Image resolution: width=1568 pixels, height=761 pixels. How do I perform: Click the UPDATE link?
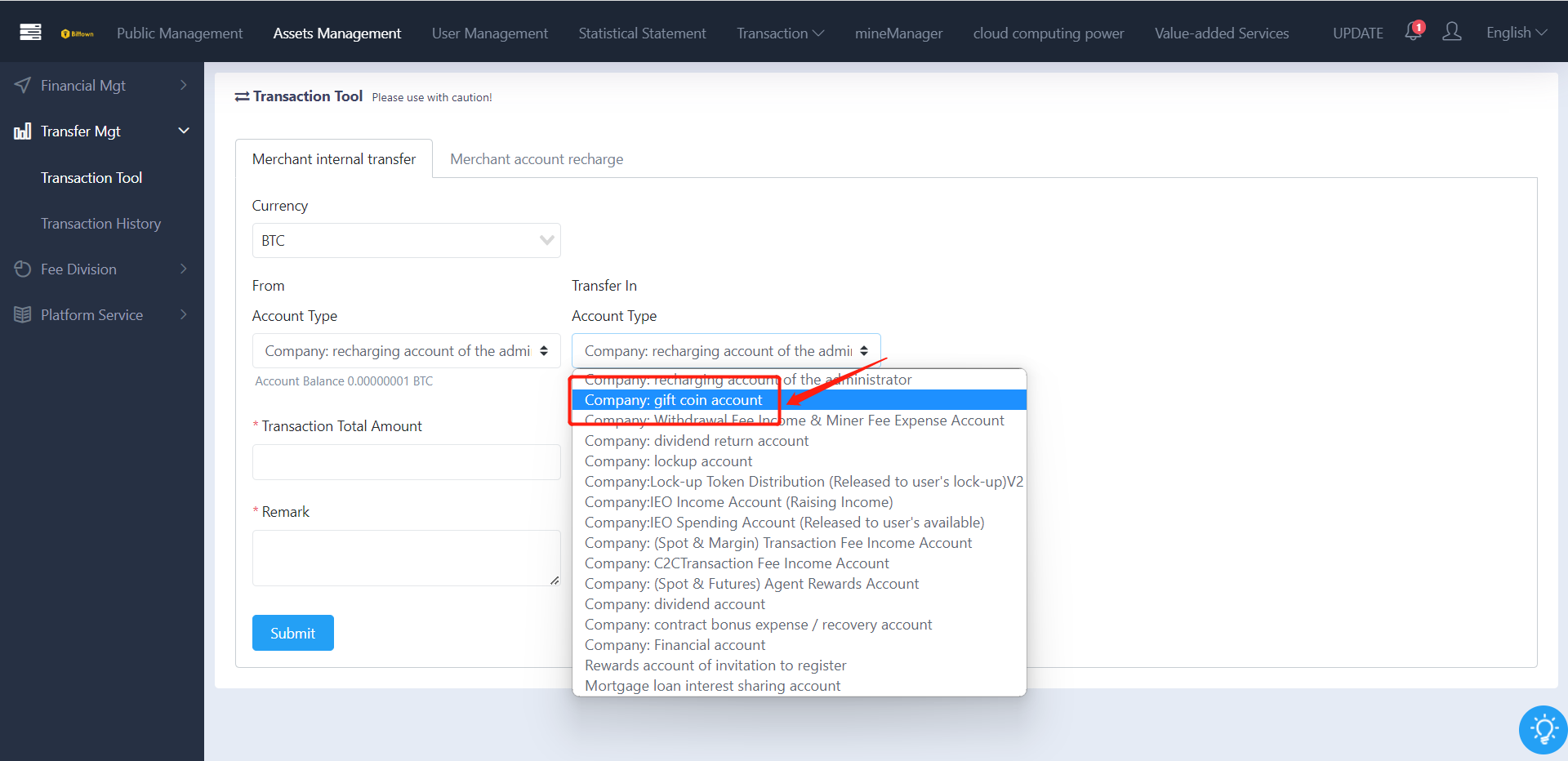click(x=1358, y=33)
